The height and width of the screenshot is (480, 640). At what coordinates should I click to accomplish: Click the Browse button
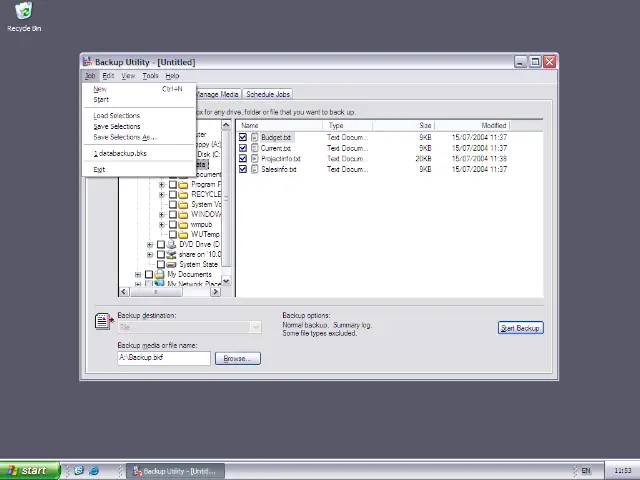click(x=238, y=358)
